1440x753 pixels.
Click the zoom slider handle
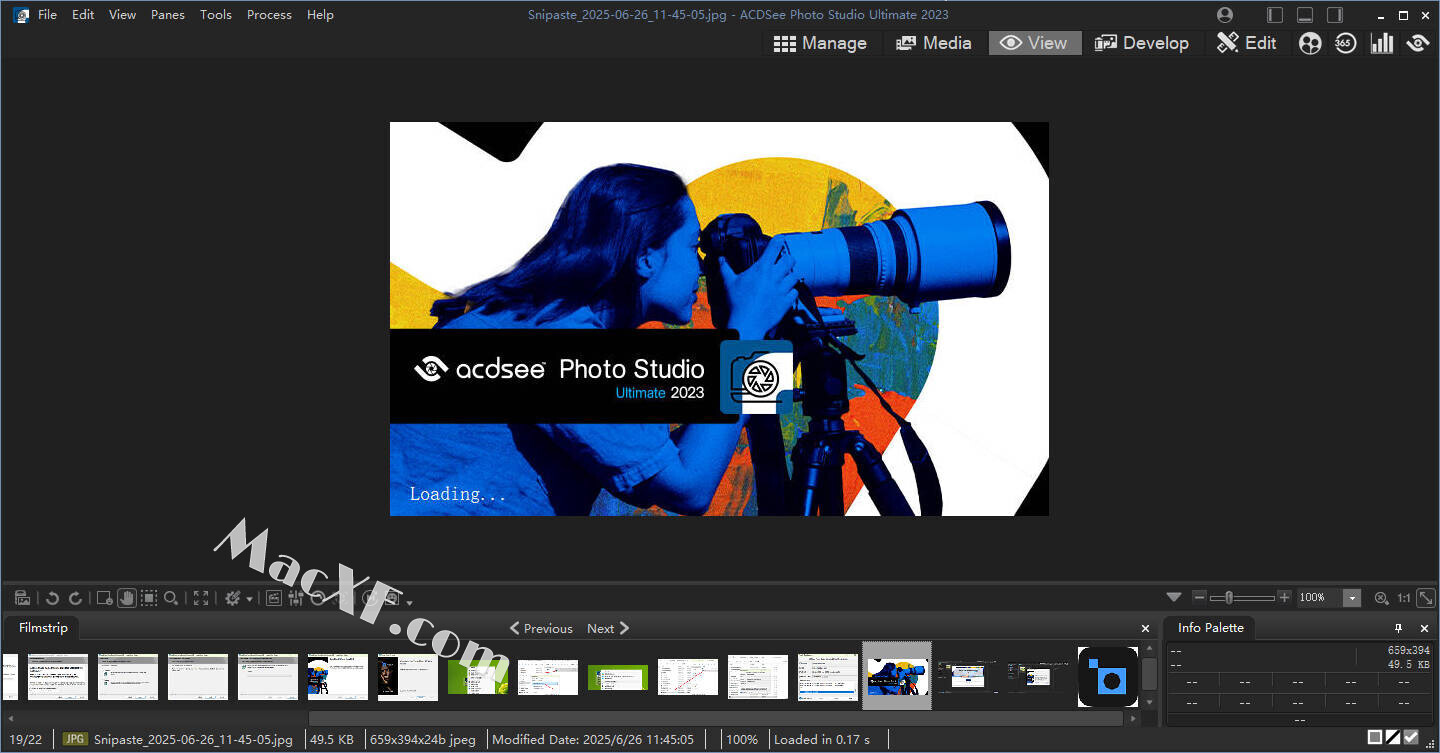tap(1229, 597)
